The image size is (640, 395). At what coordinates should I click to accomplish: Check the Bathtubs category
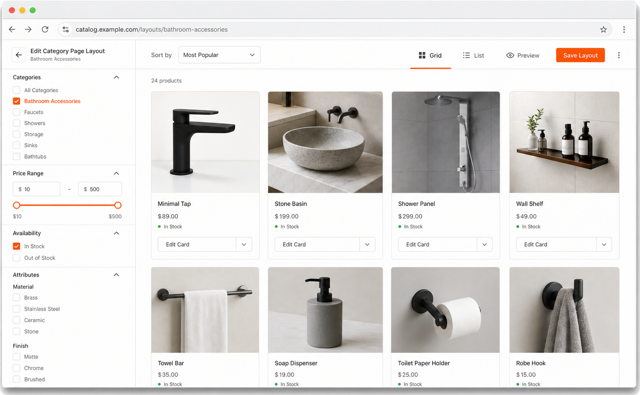coord(16,156)
